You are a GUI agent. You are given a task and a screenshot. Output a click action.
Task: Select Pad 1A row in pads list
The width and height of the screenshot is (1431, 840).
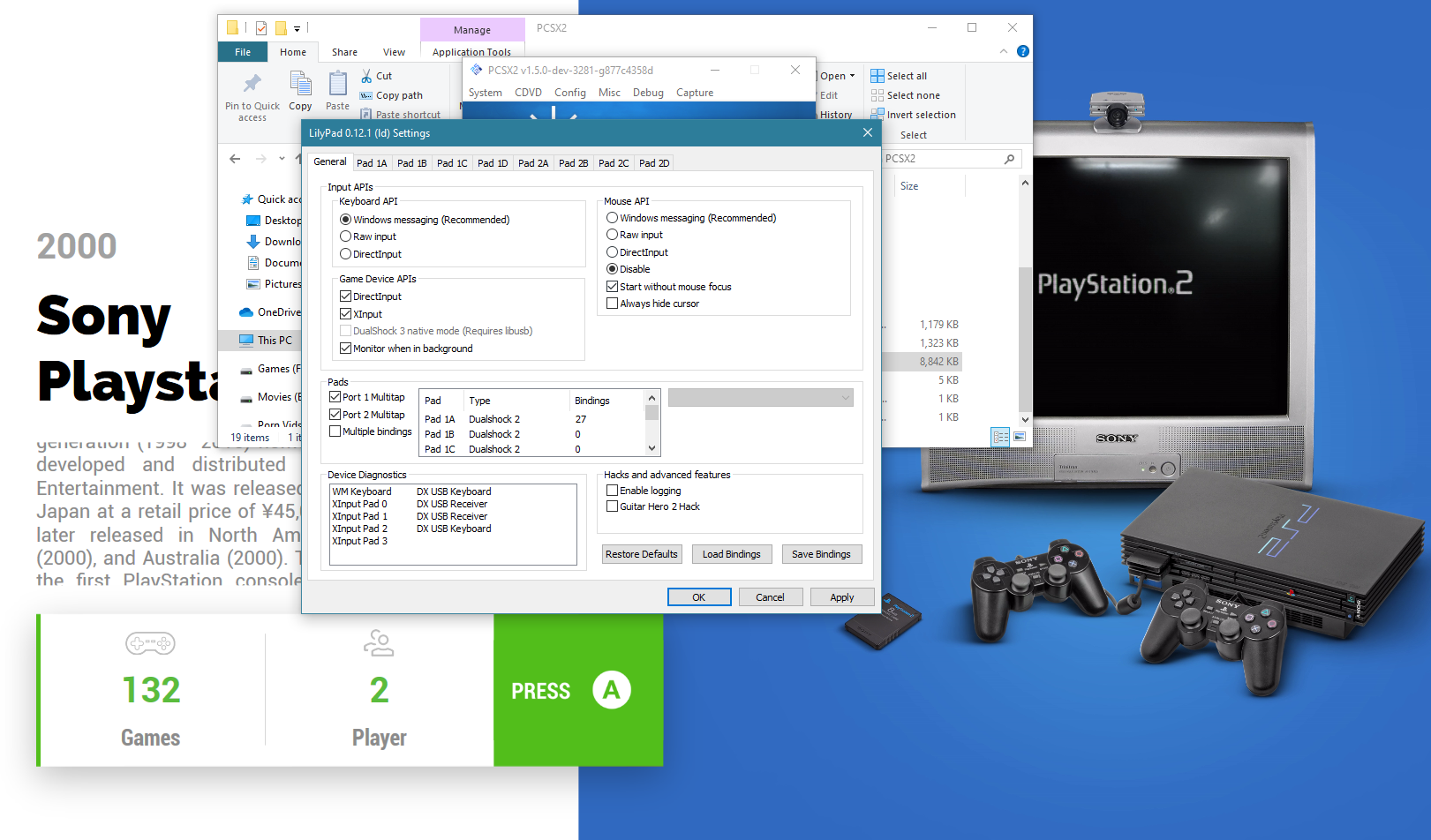click(531, 419)
